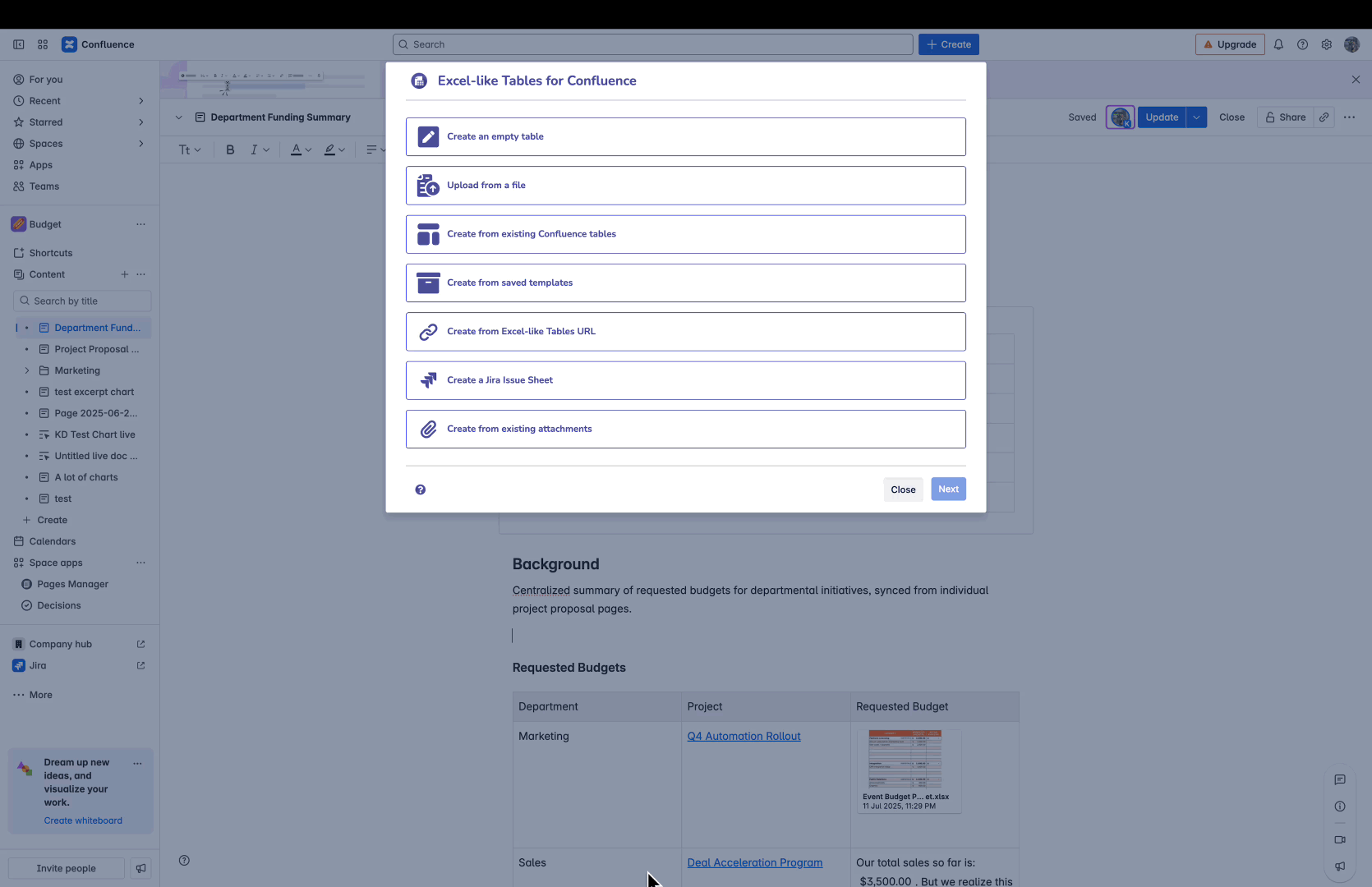Open the 'Q4 Automation Rollout' link
This screenshot has width=1372, height=887.
744,736
